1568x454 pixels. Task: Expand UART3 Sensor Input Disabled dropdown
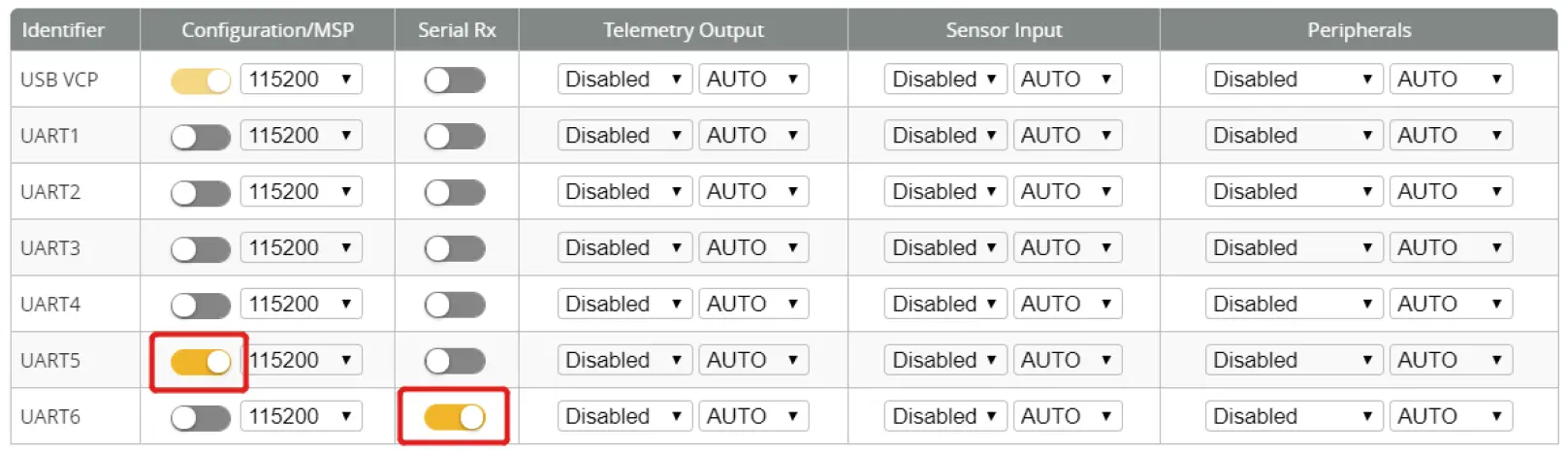click(944, 248)
